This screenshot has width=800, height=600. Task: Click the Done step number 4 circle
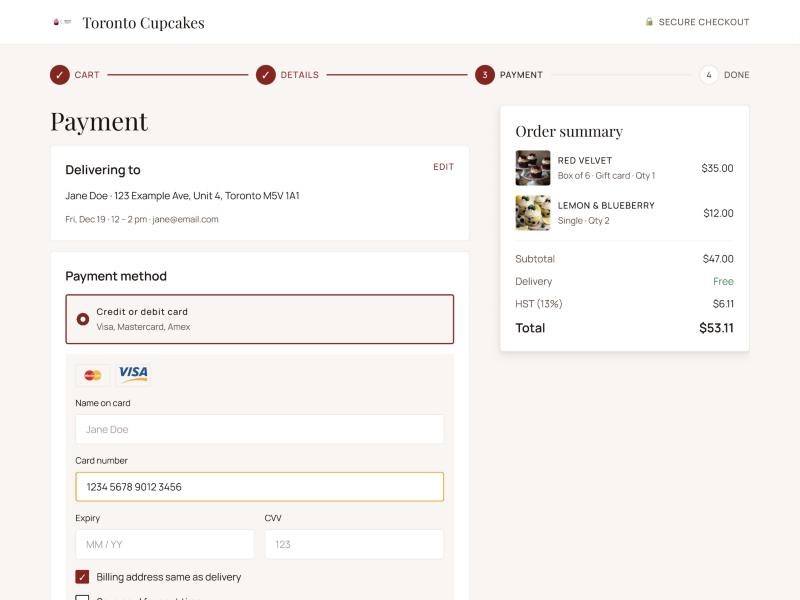(709, 75)
